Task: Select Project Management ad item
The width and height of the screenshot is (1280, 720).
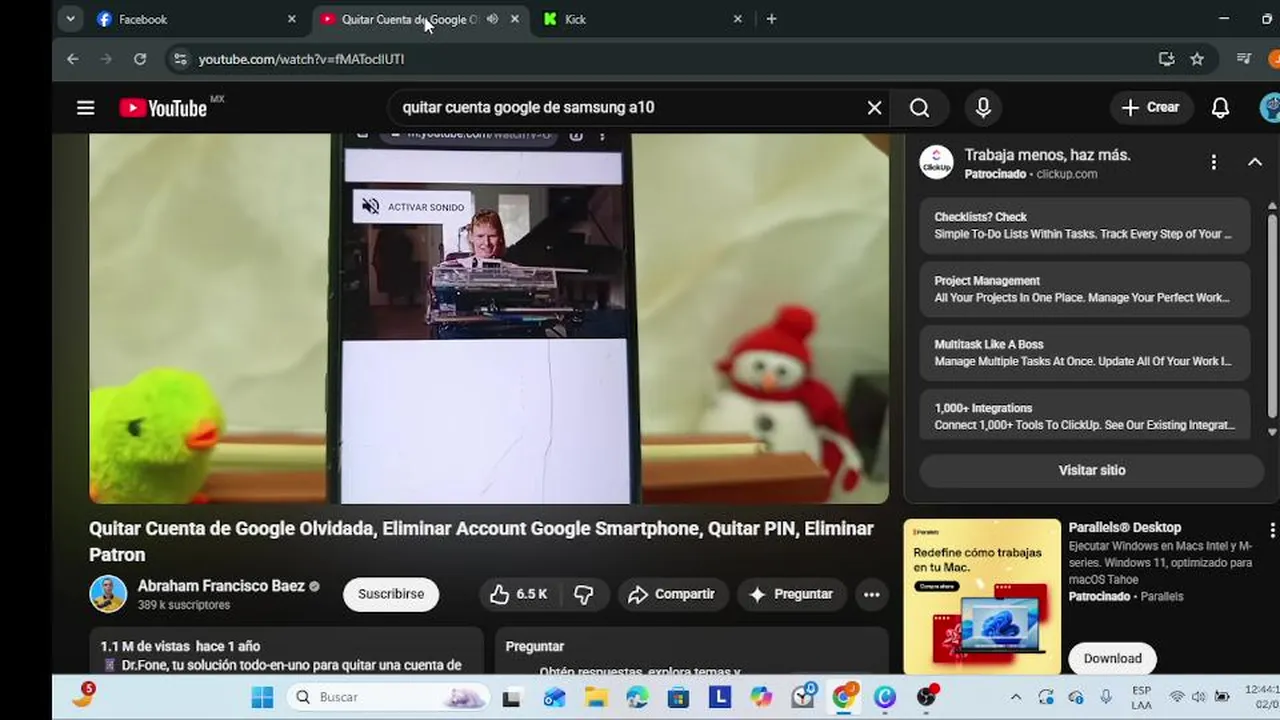Action: click(1085, 289)
